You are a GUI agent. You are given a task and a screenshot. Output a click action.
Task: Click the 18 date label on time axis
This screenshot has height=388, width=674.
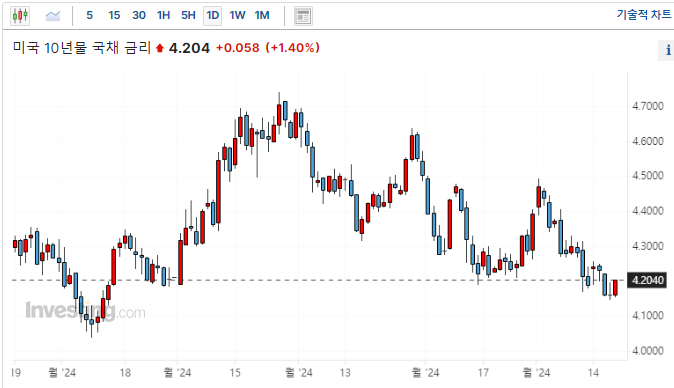click(x=125, y=372)
